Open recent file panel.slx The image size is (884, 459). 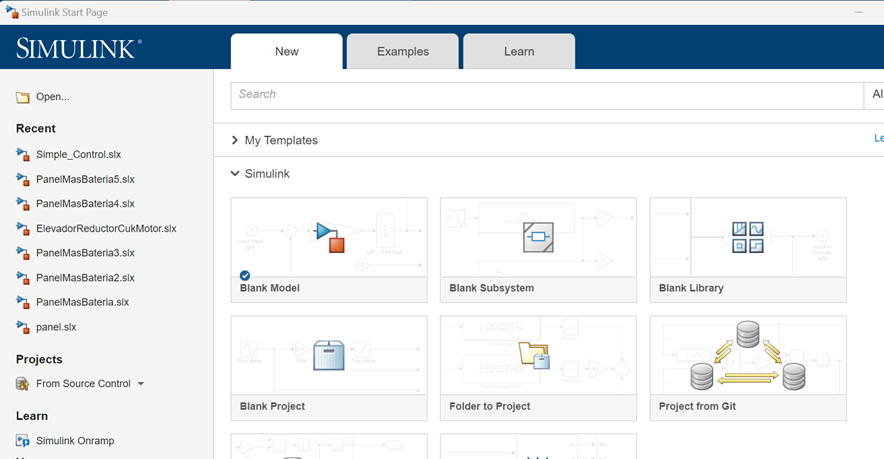[x=56, y=327]
